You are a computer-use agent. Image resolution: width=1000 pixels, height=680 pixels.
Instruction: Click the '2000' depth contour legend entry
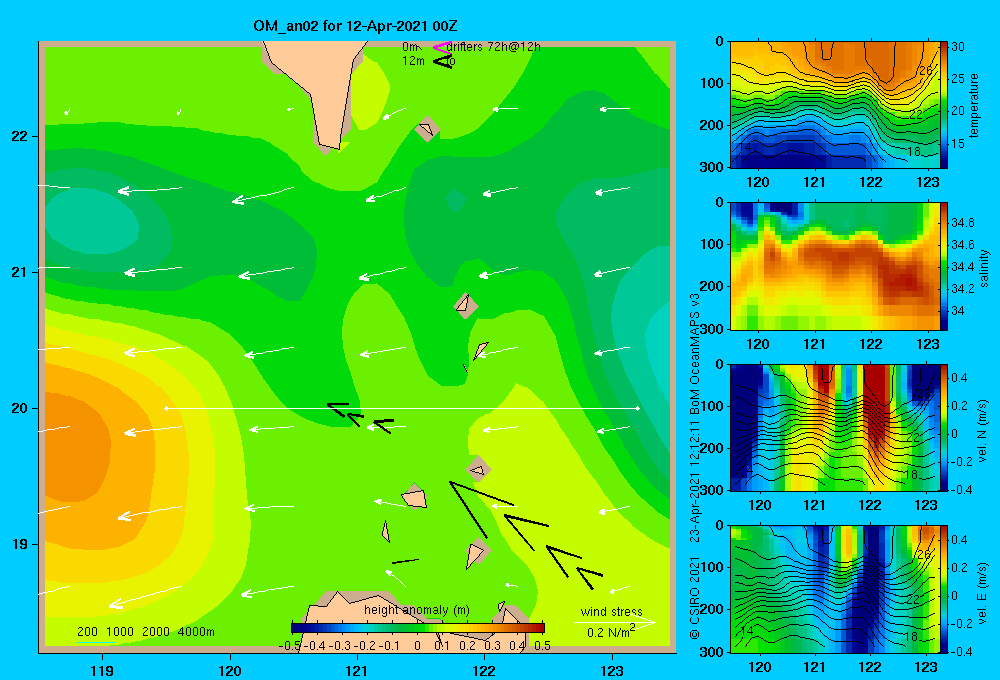[156, 632]
